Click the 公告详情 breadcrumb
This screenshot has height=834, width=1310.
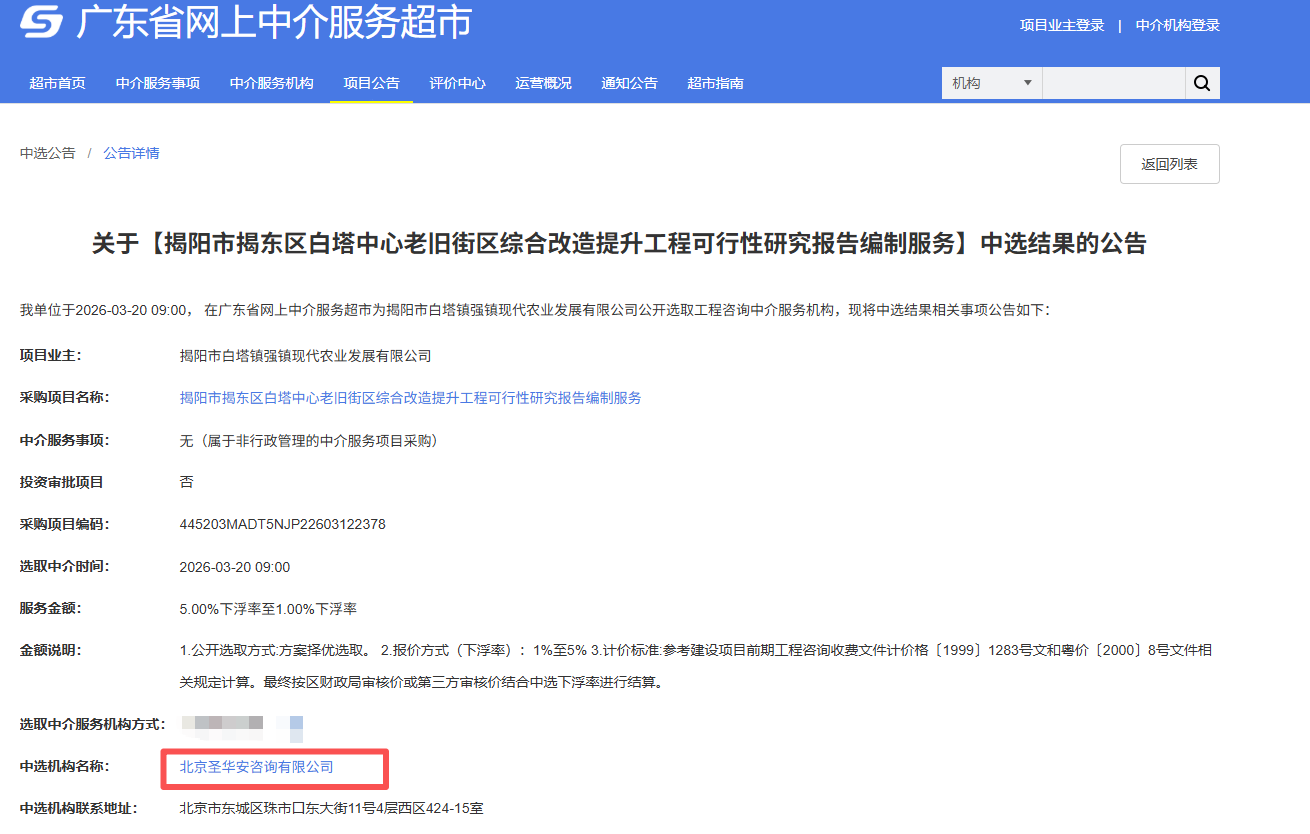tap(131, 153)
